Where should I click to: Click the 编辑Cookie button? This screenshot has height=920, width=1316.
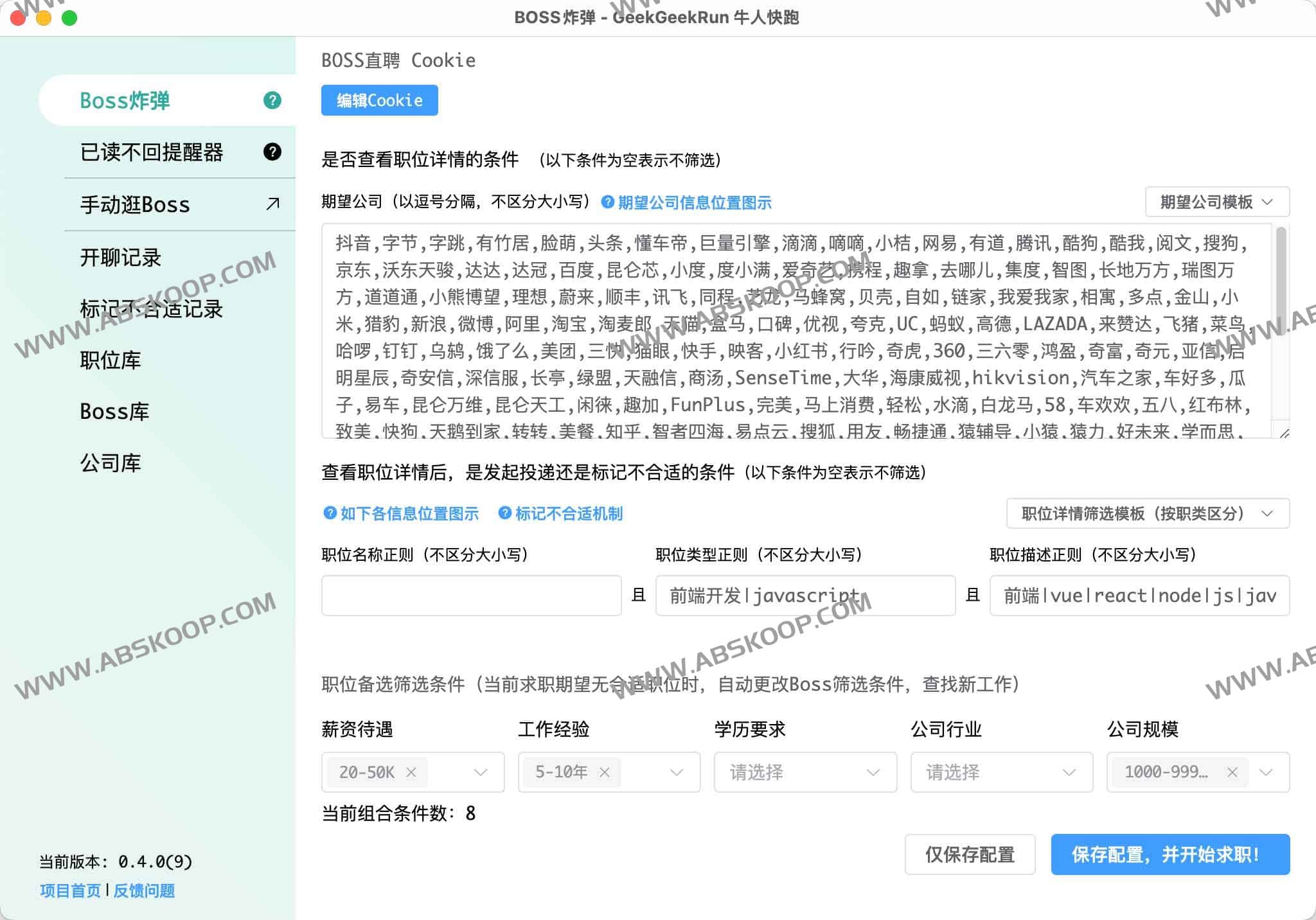point(378,100)
